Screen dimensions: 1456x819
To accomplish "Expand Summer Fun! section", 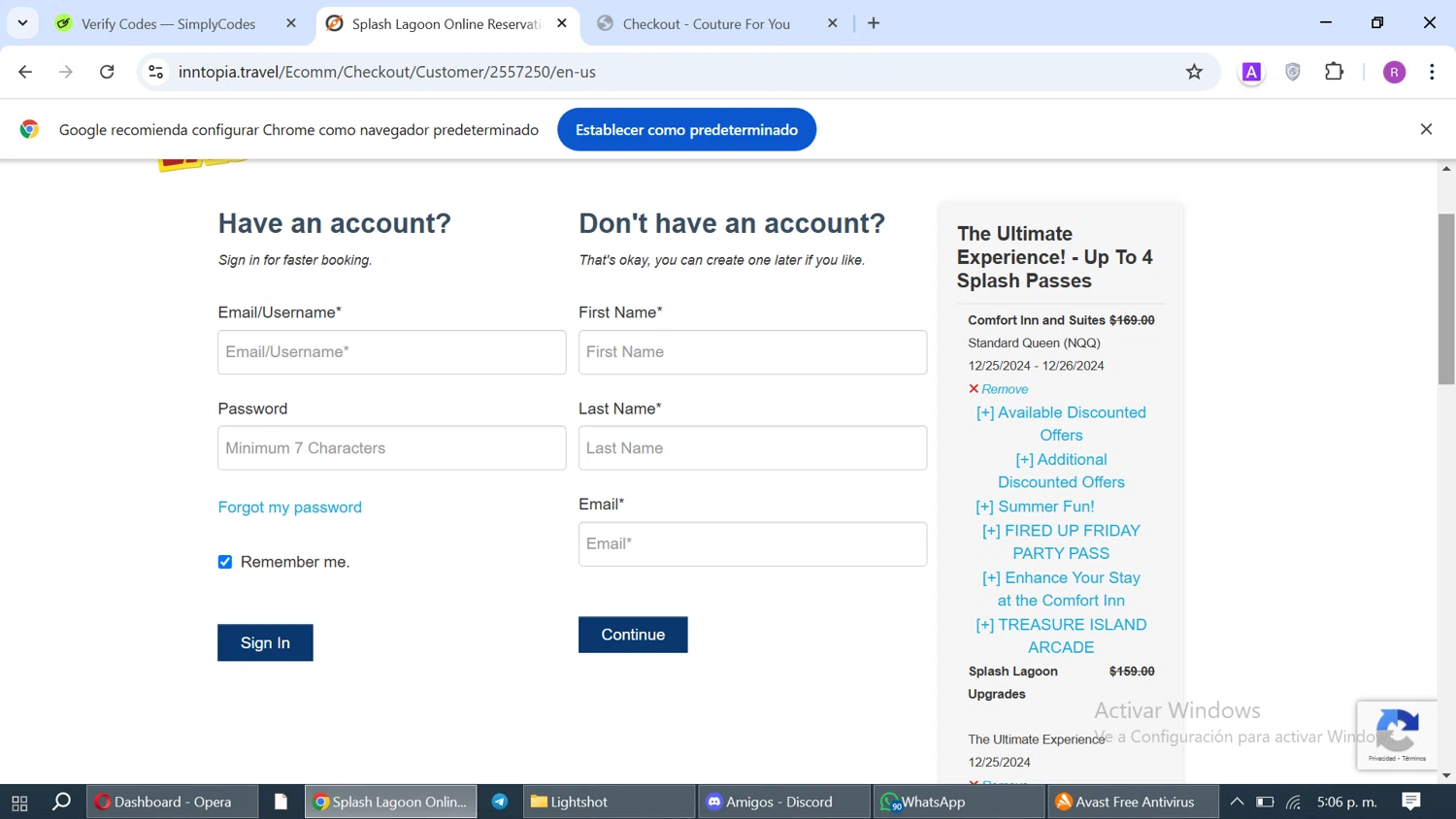I will pyautogui.click(x=1035, y=507).
